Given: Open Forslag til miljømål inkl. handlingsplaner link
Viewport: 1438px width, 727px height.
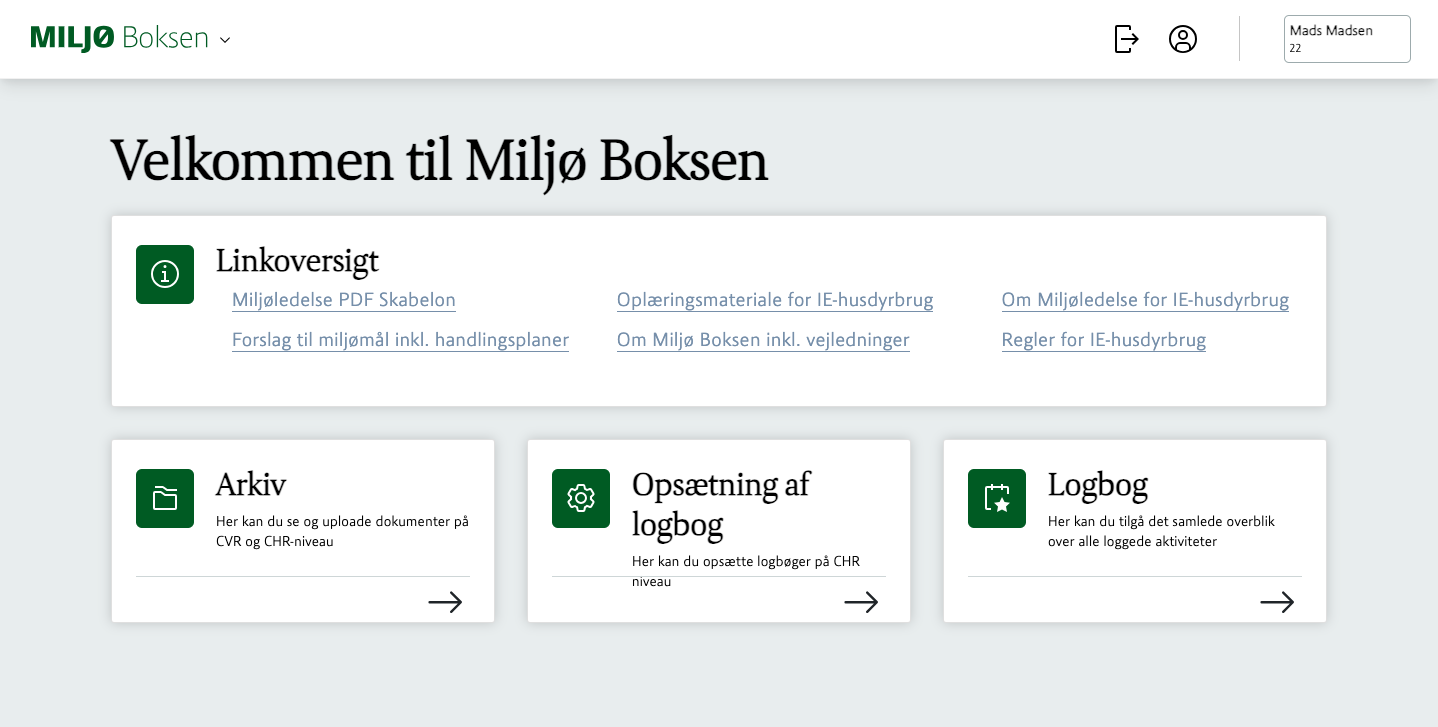Looking at the screenshot, I should coord(400,340).
